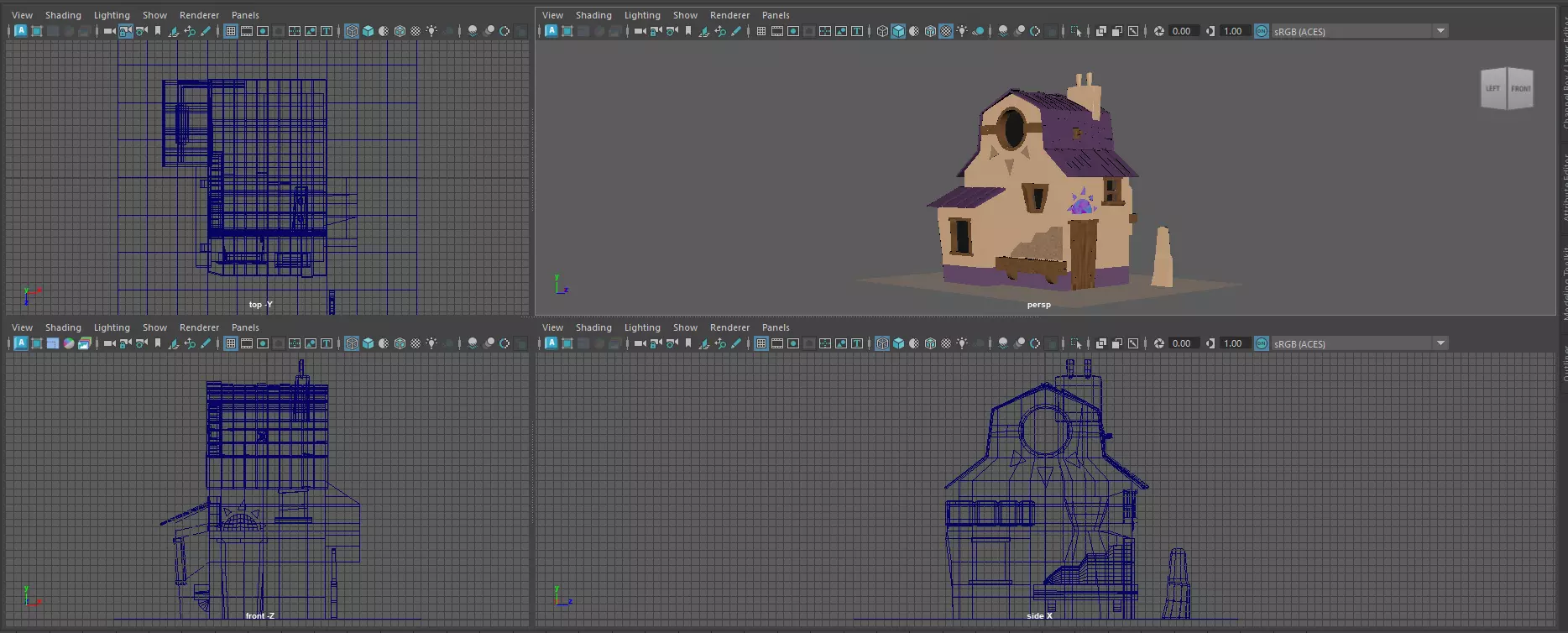
Task: Enable Smooth Shade All in persp panel
Action: pos(898,31)
